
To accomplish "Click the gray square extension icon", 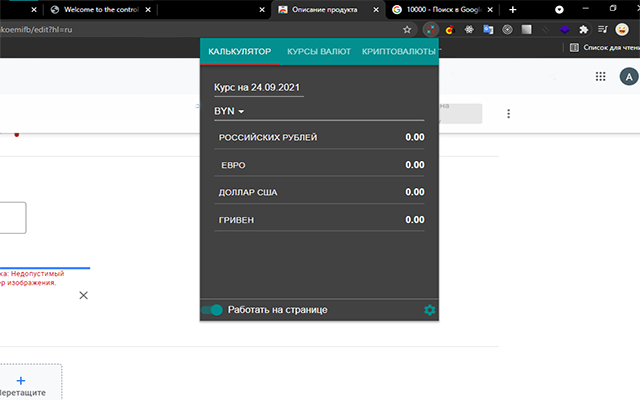I will pos(527,29).
